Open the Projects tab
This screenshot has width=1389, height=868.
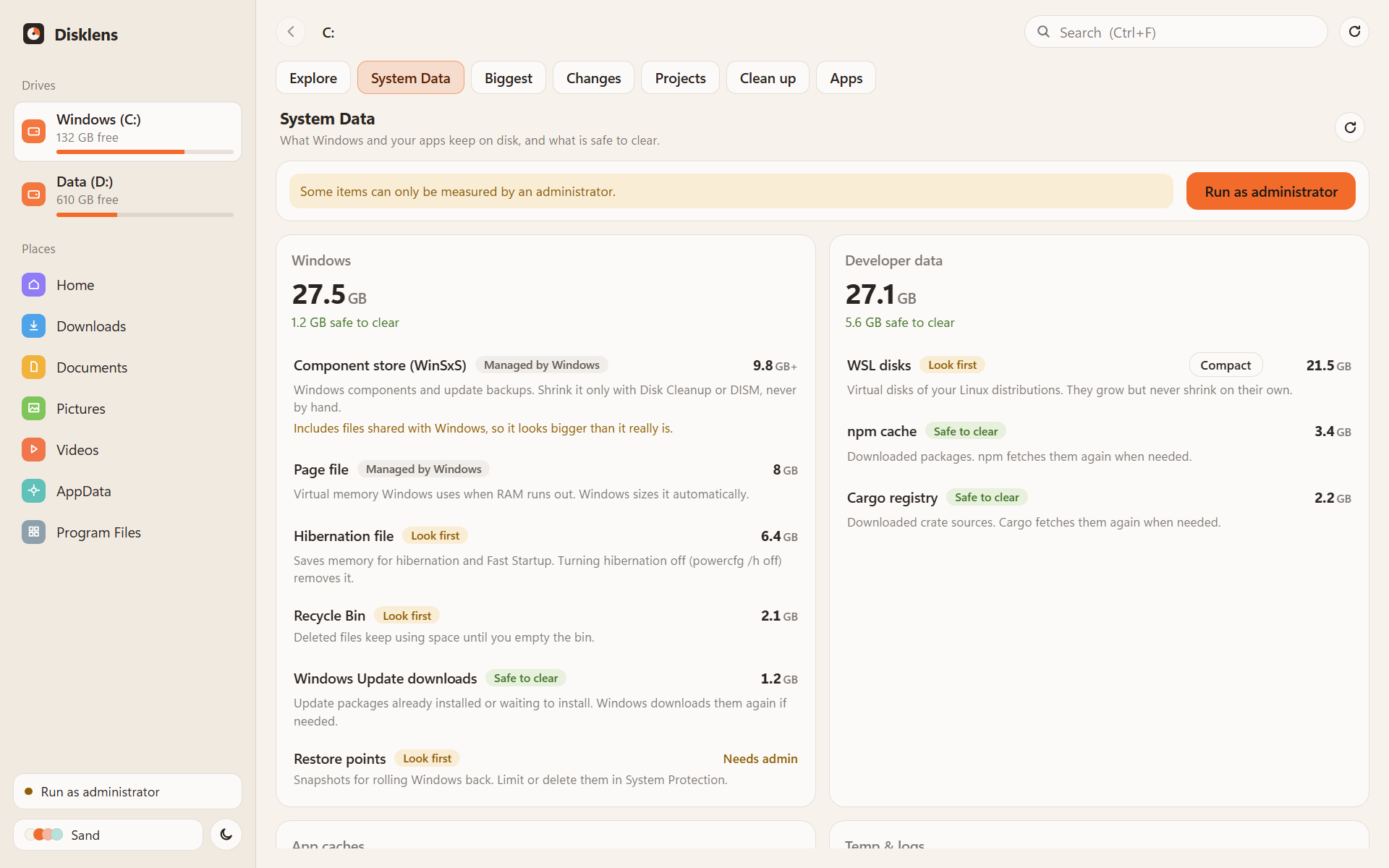(x=680, y=78)
